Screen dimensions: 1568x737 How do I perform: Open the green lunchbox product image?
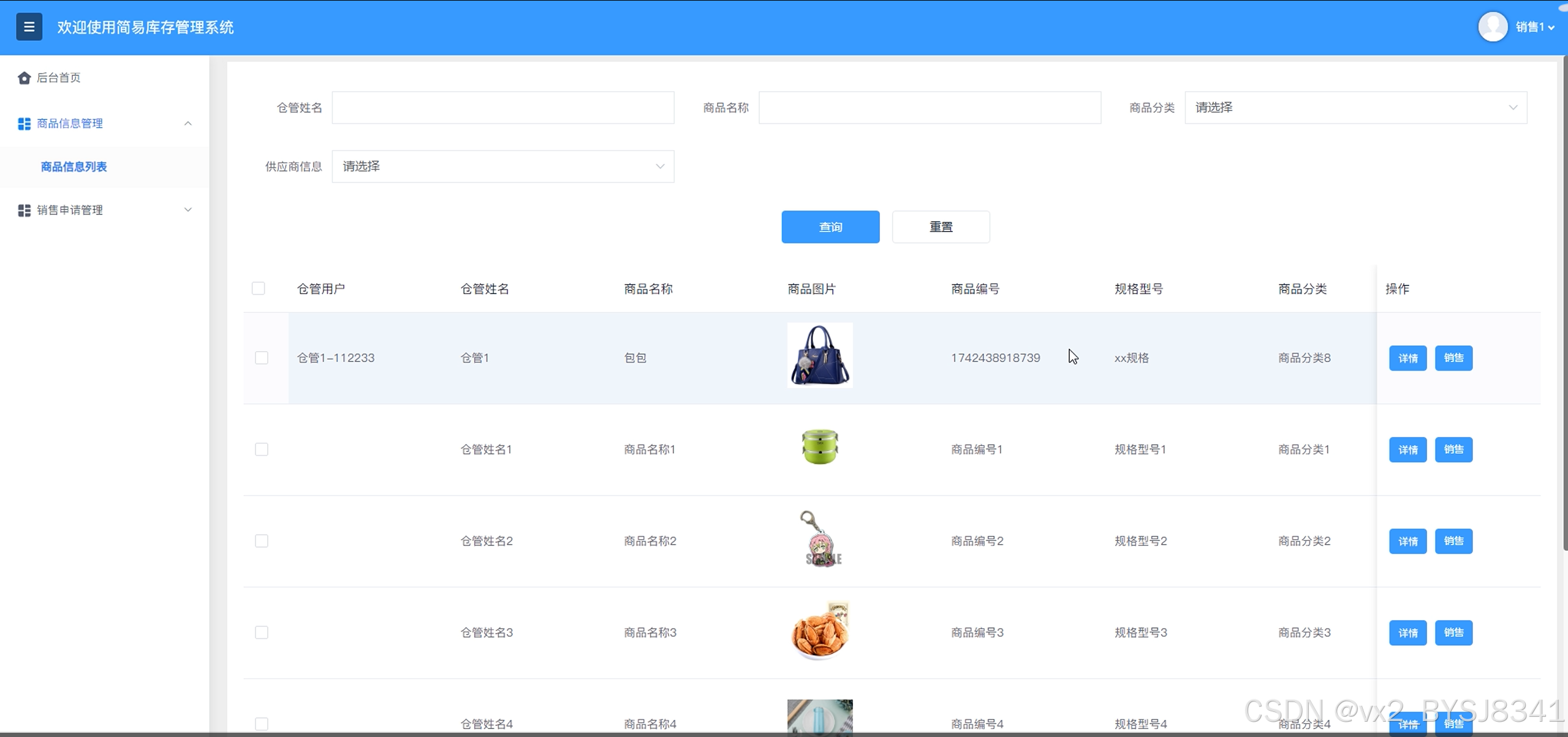(819, 447)
